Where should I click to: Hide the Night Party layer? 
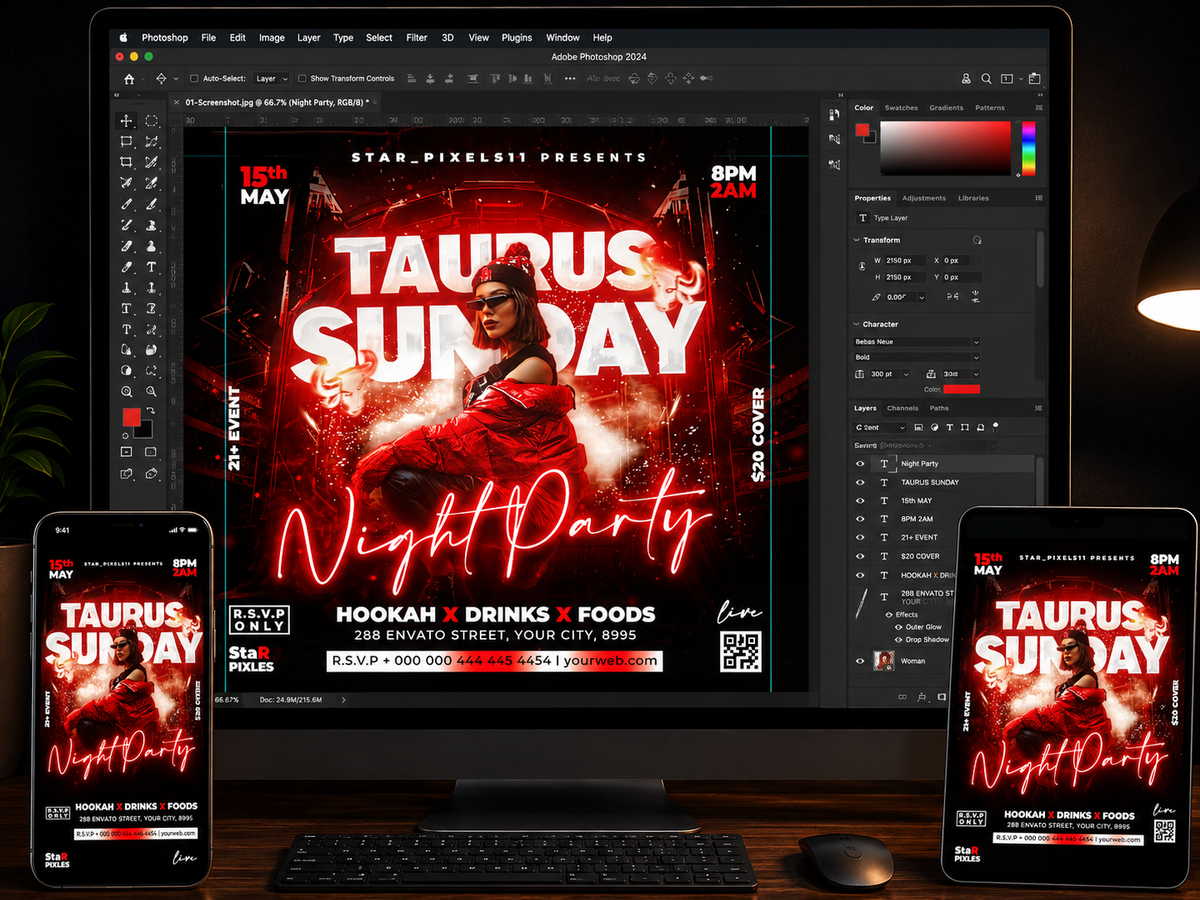860,464
